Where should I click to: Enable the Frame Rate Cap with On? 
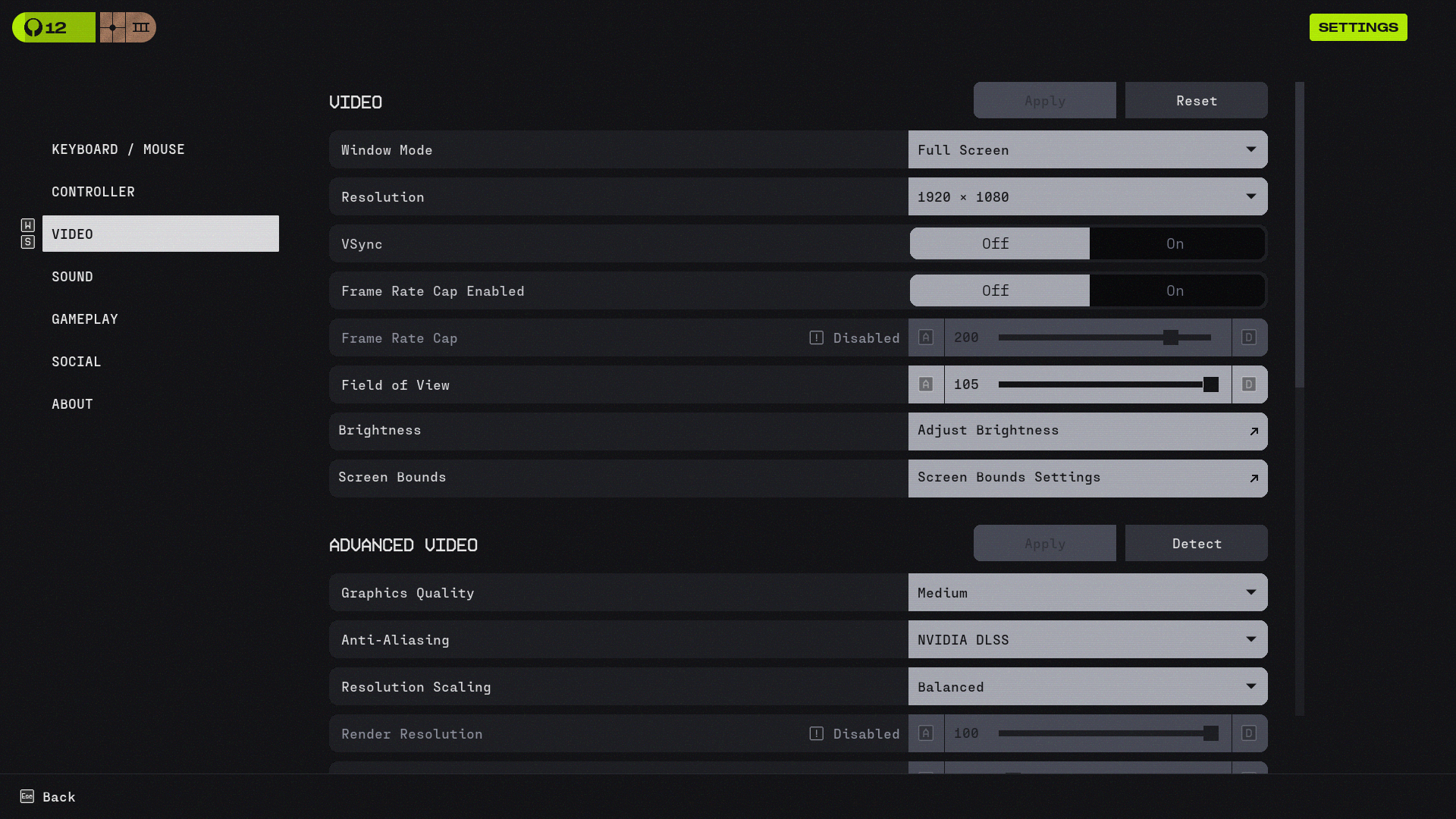coord(1175,291)
